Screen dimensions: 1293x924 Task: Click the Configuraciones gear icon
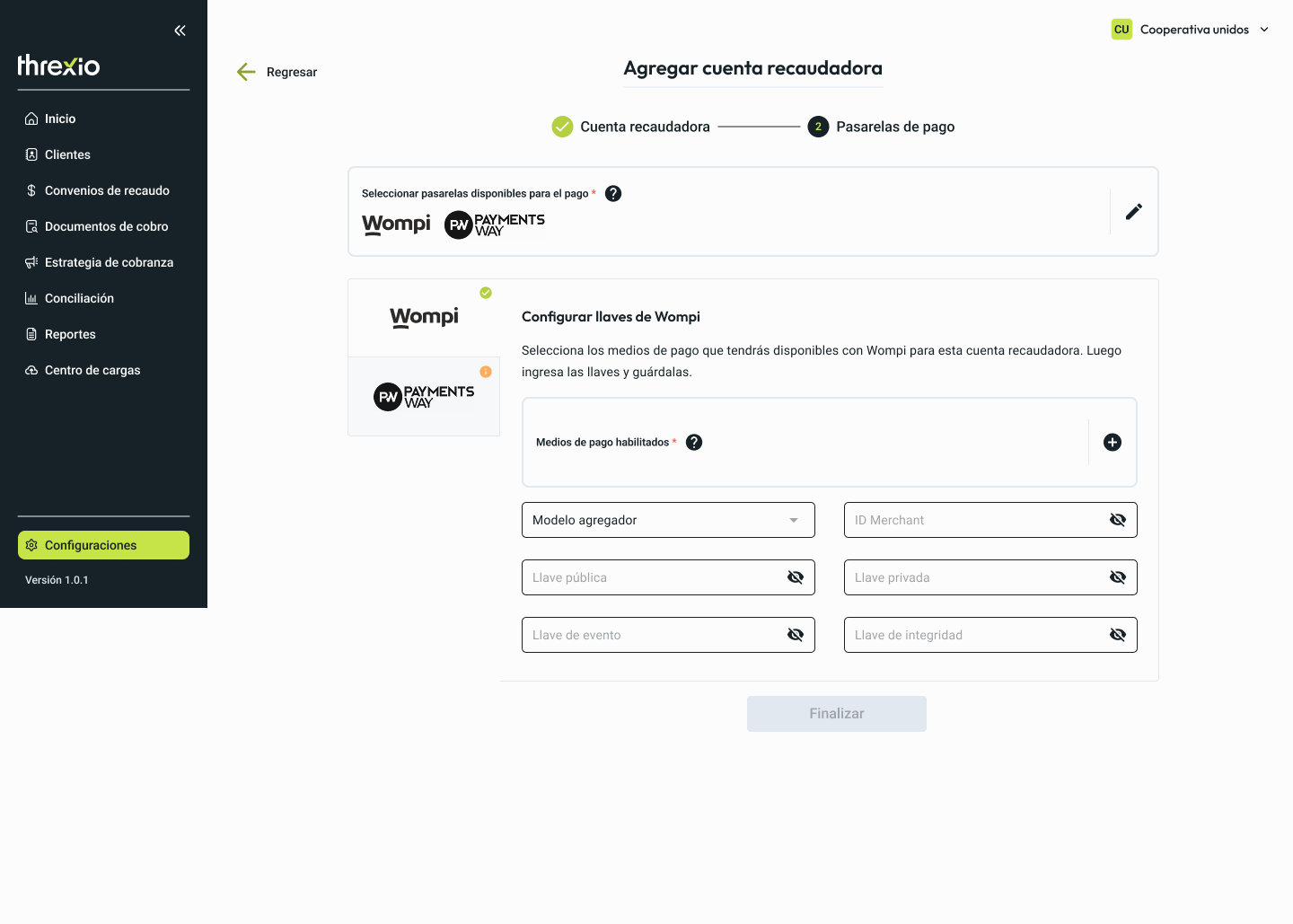31,545
